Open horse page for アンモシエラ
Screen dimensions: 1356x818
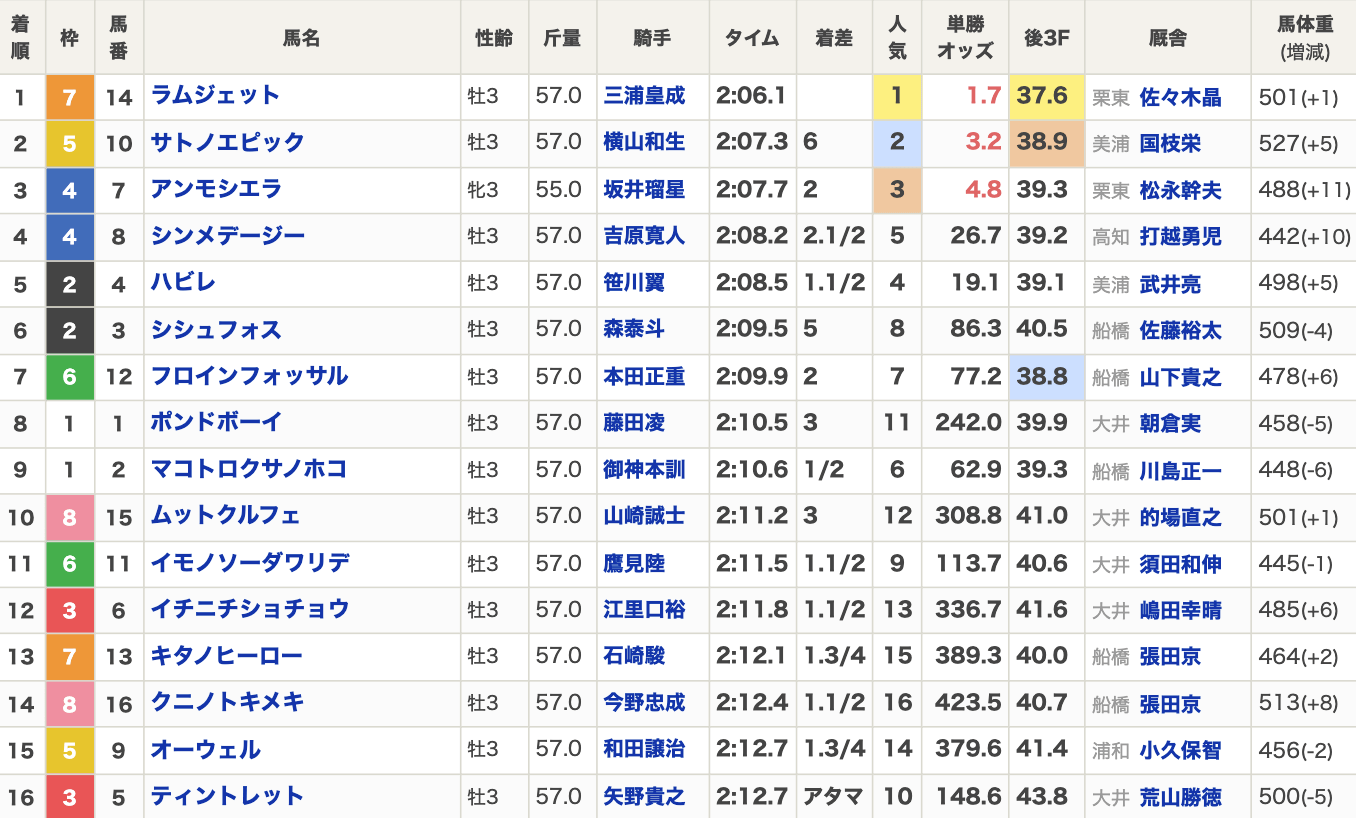(x=216, y=189)
